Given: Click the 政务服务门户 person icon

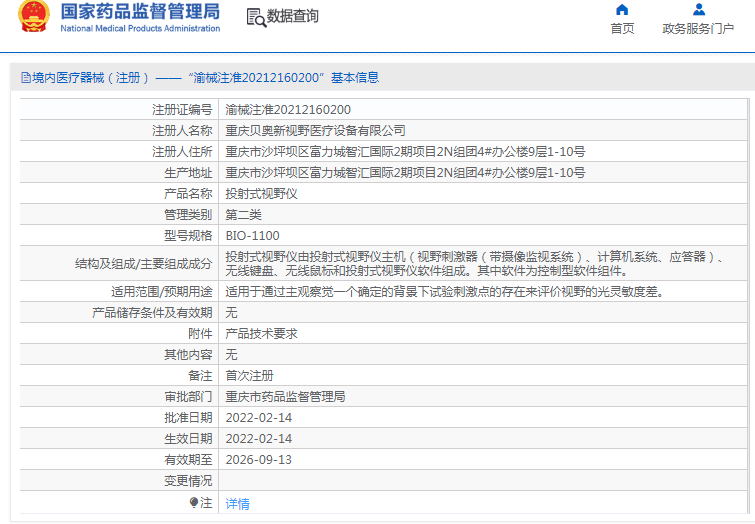Looking at the screenshot, I should (699, 10).
